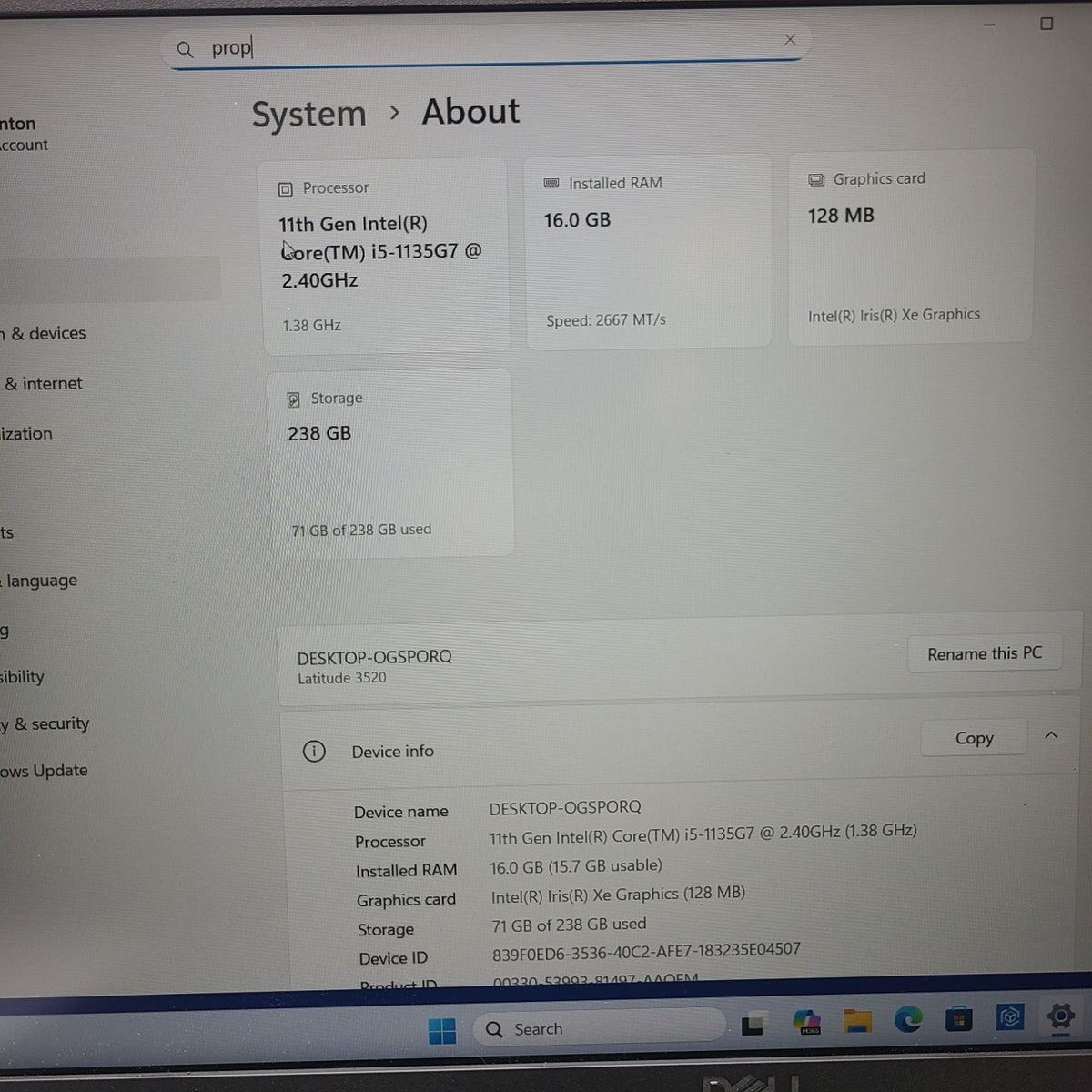1092x1092 pixels.
Task: Click 'Latitude 3520' model text
Action: [x=342, y=678]
